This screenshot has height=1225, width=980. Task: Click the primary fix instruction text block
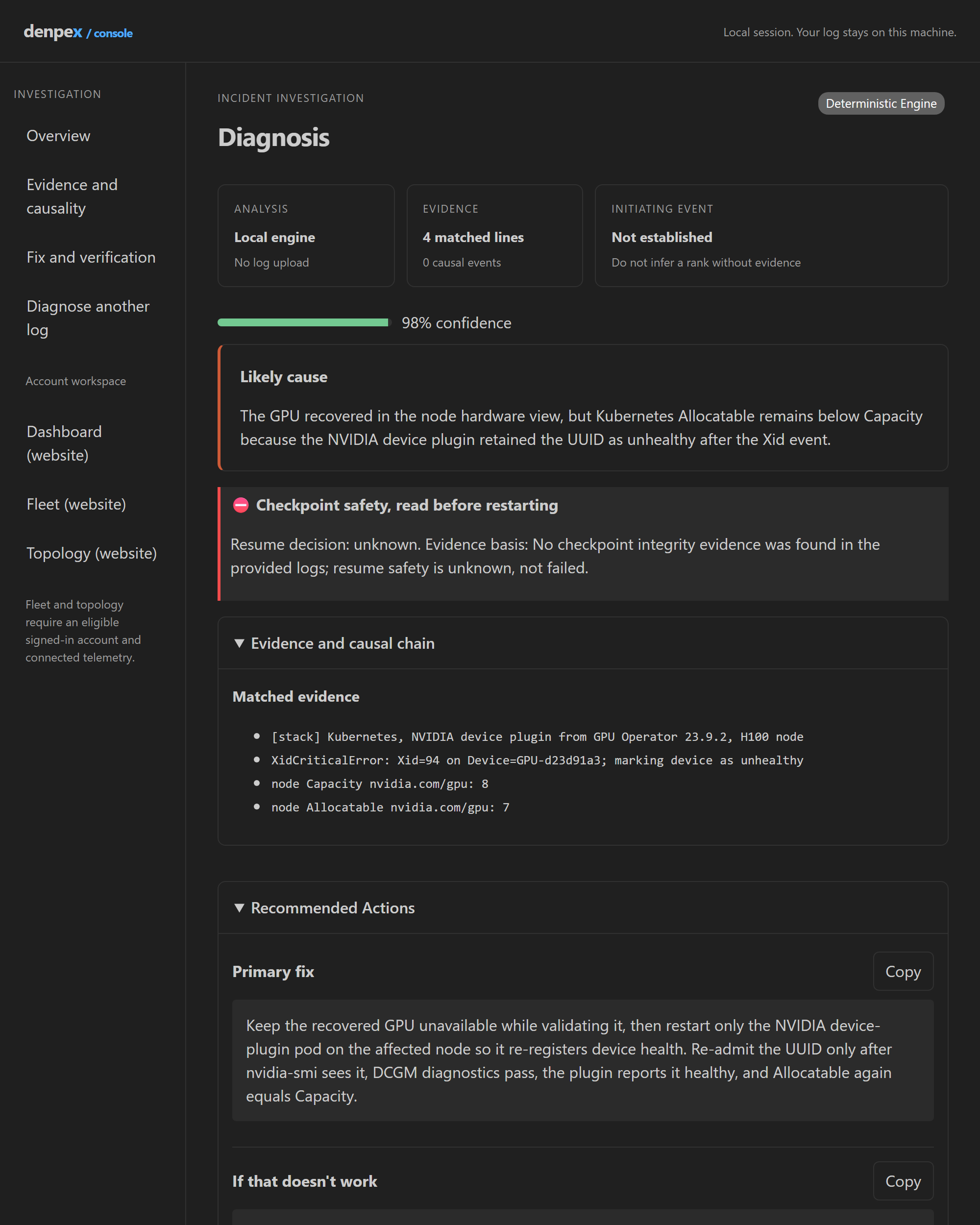click(582, 1060)
